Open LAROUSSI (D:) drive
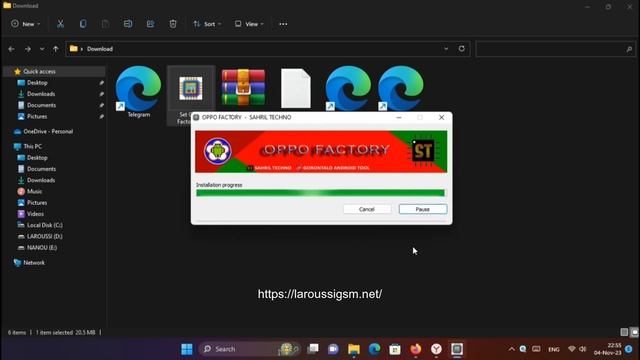 click(44, 236)
